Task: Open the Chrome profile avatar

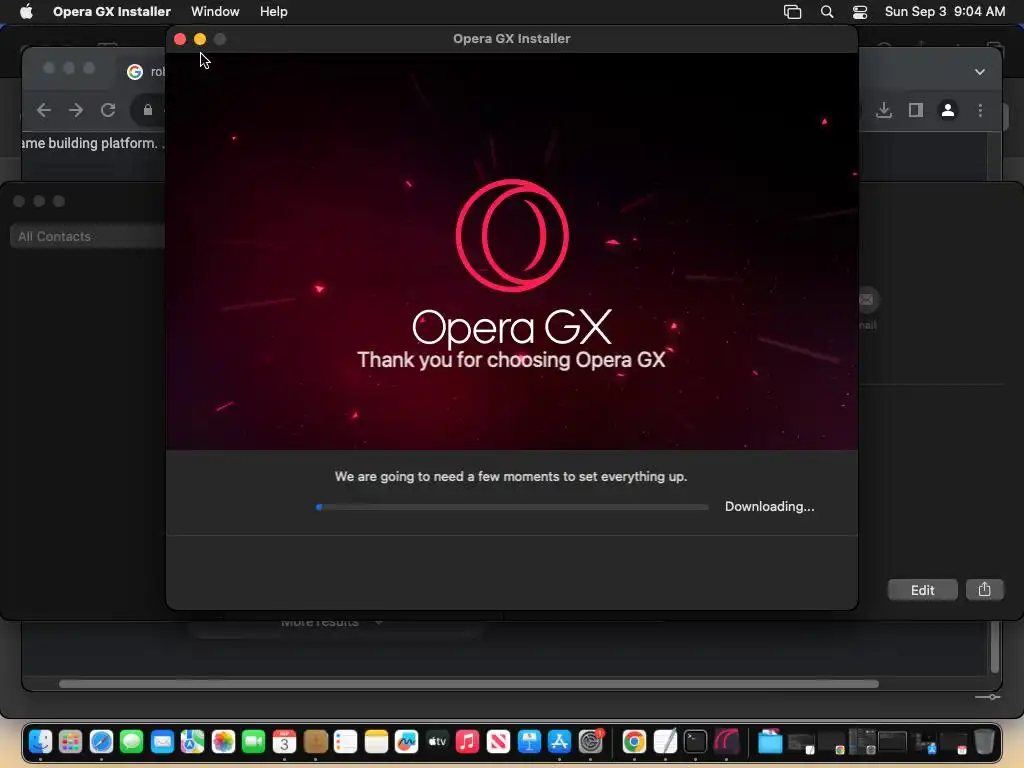Action: [x=948, y=110]
